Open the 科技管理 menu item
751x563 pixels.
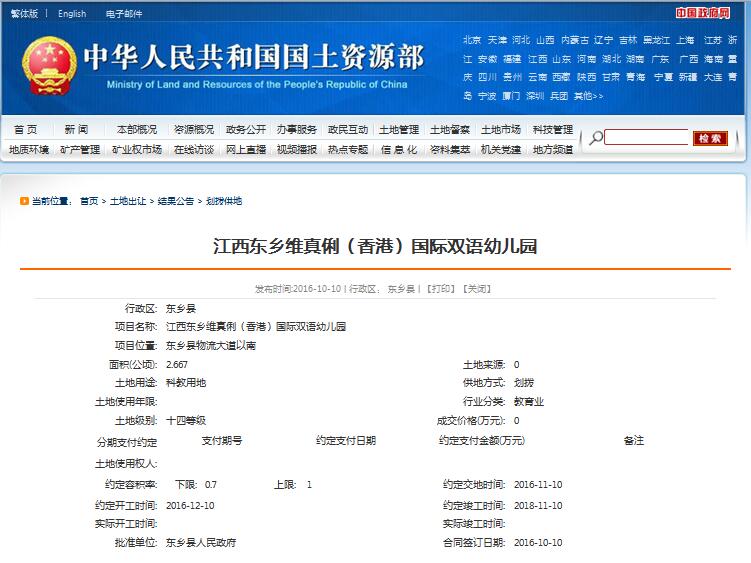553,129
